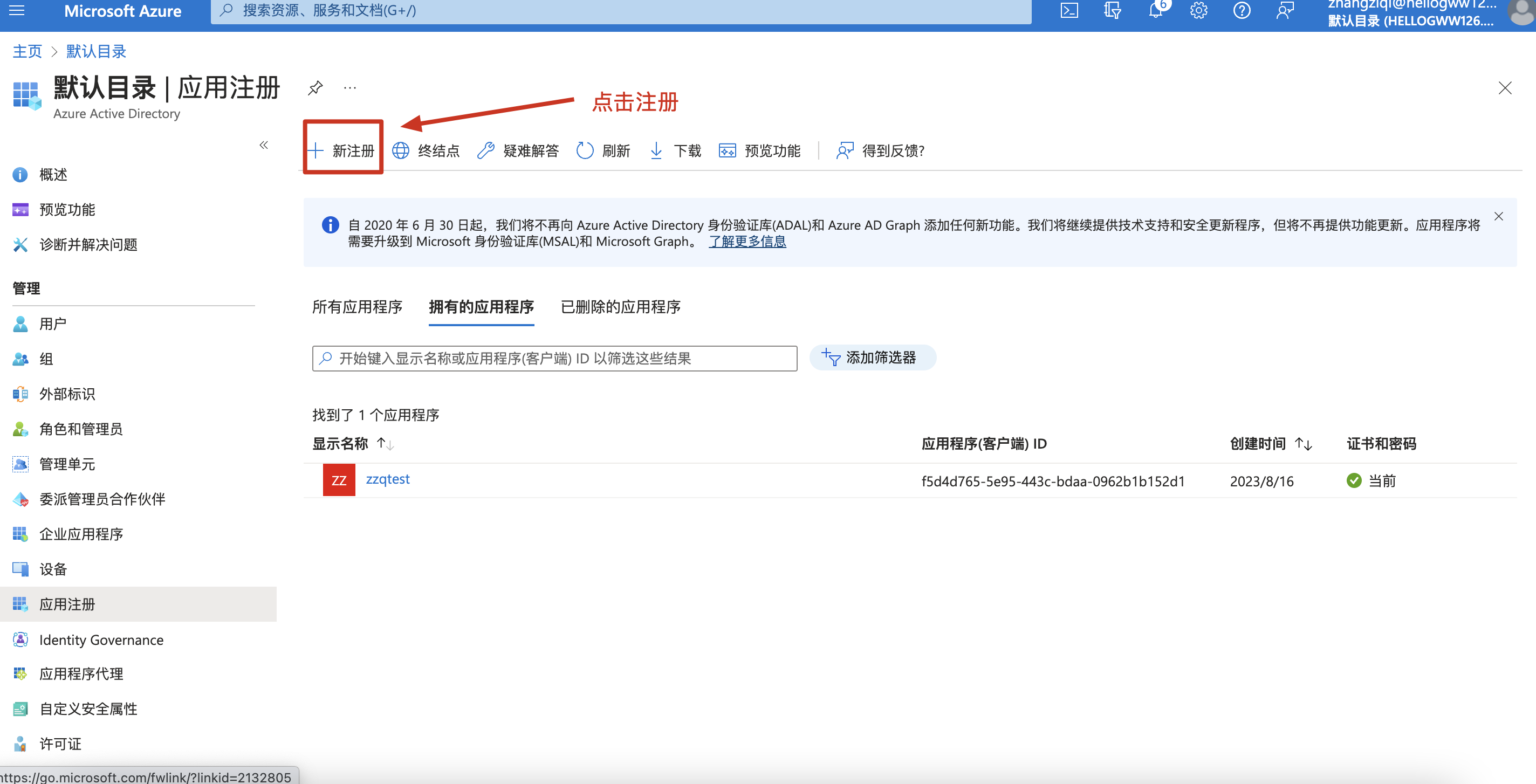The width and height of the screenshot is (1536, 784).
Task: Open the zzqtest application link
Action: [x=388, y=479]
